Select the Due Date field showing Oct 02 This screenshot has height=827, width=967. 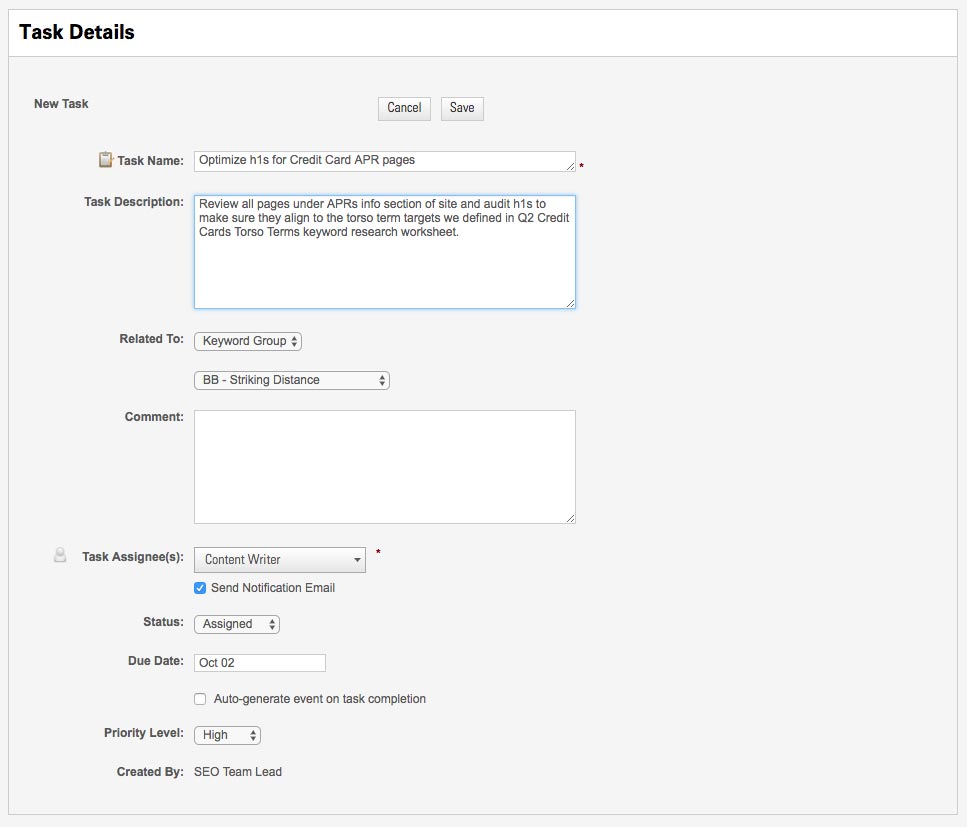point(260,663)
